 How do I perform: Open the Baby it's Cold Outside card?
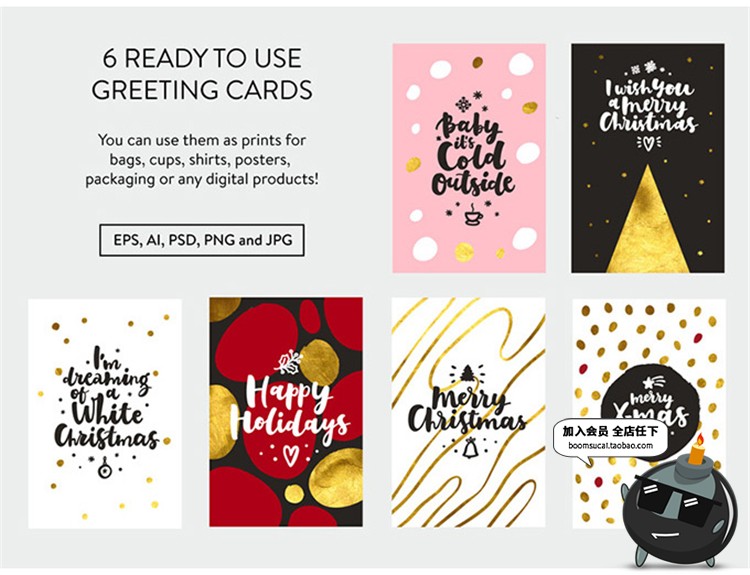(x=469, y=158)
